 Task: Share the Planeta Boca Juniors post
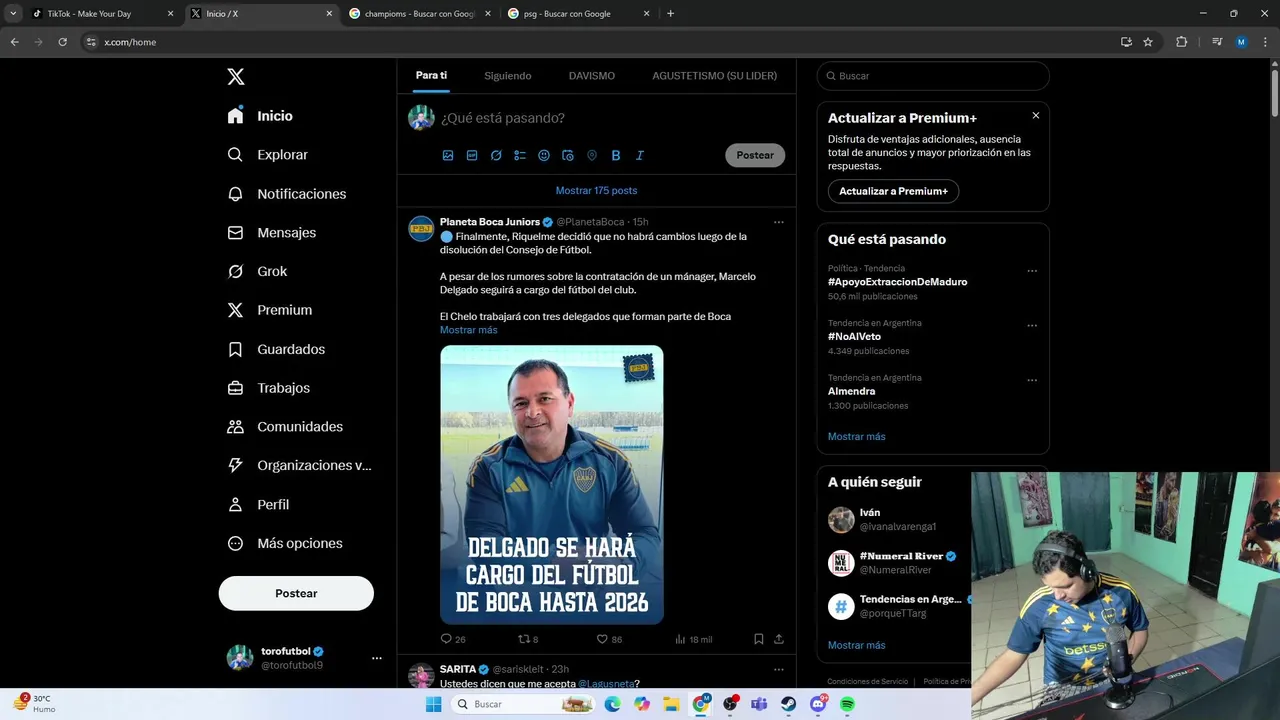tap(779, 639)
